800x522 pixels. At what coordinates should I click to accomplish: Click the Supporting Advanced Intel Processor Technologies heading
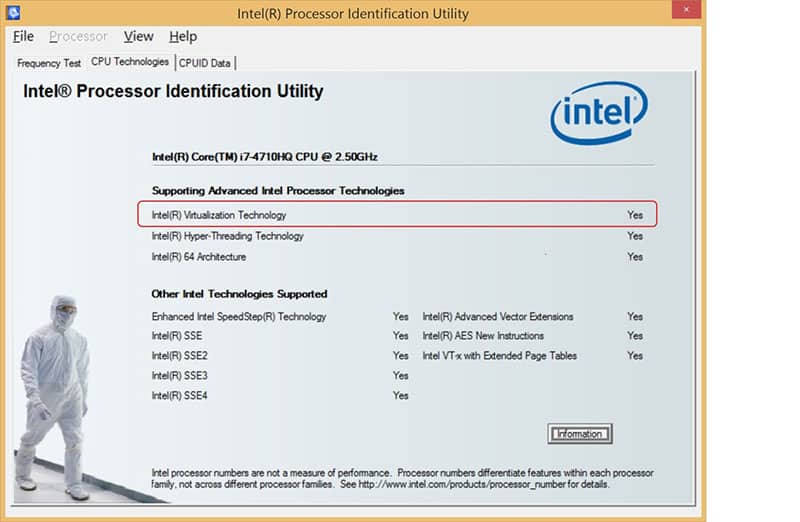click(278, 191)
